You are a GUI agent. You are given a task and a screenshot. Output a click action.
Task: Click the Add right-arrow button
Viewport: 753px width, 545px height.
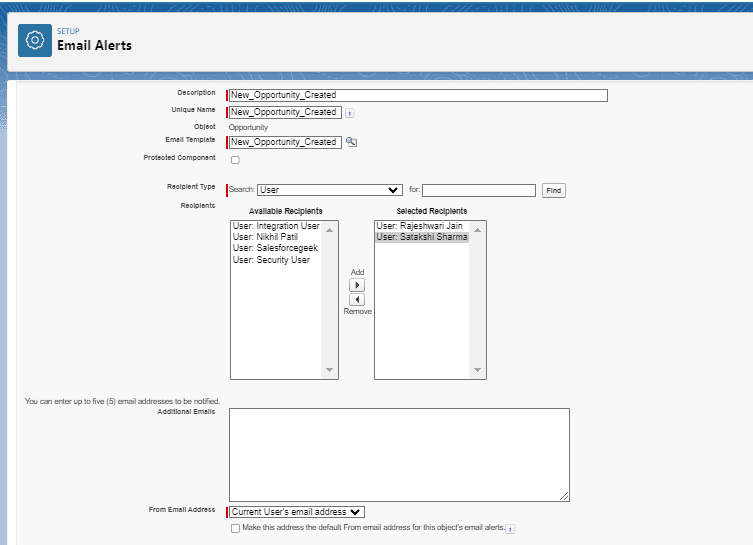(x=357, y=285)
